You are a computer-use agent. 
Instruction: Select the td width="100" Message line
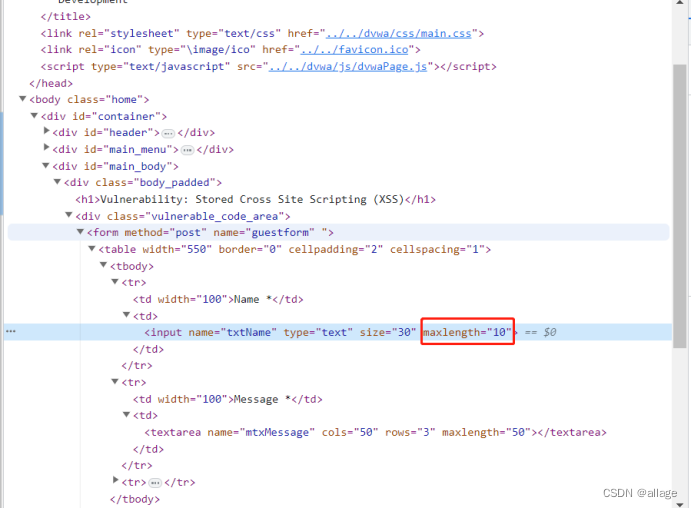pyautogui.click(x=228, y=399)
